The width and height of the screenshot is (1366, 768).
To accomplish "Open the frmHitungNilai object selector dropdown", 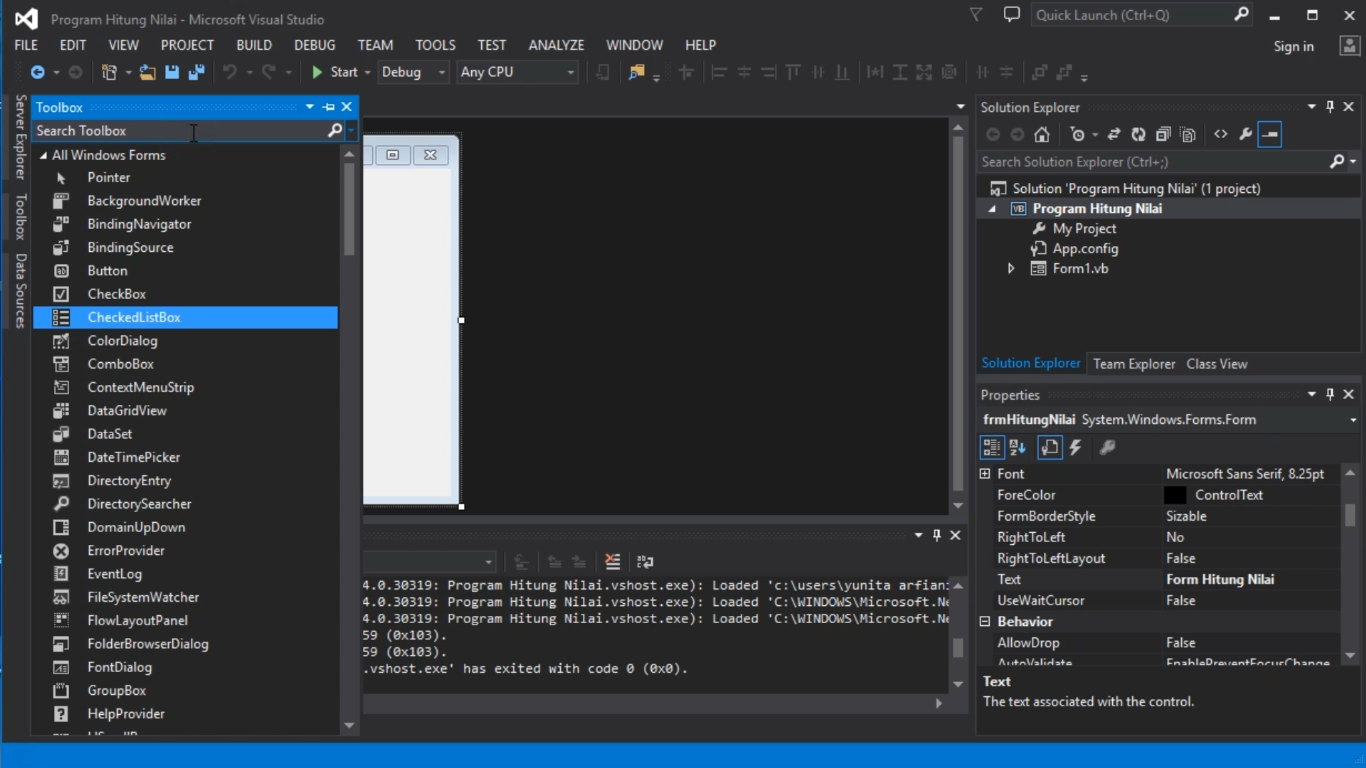I will coord(1353,420).
